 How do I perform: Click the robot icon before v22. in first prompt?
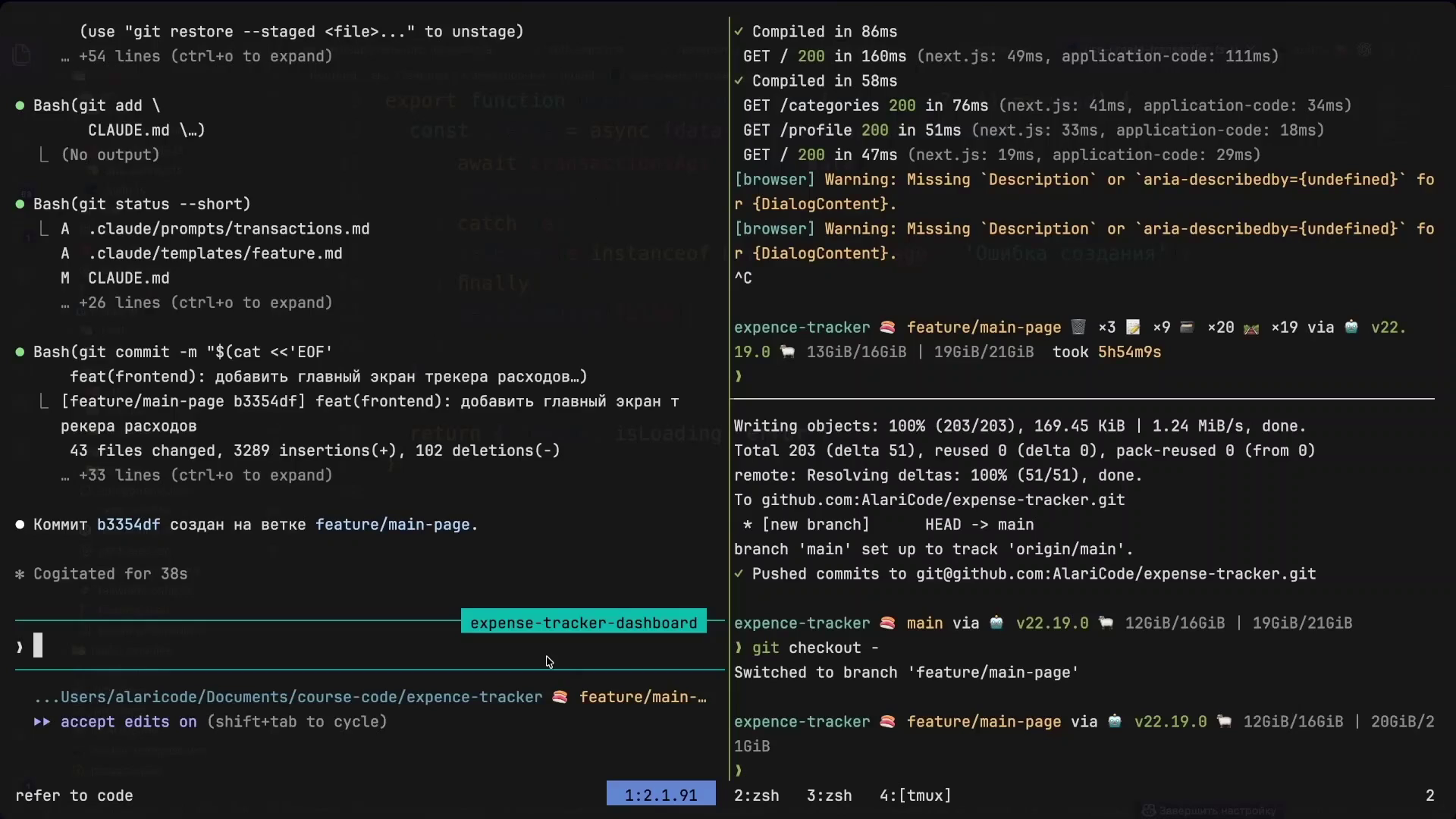coord(1351,327)
